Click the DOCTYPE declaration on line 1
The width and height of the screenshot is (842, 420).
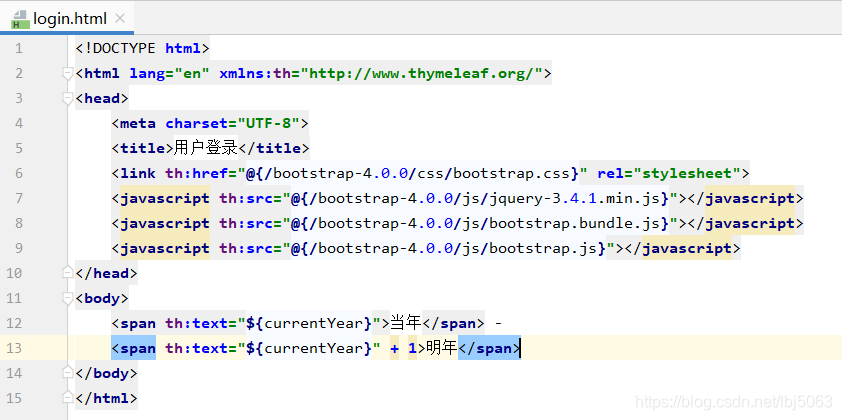142,48
